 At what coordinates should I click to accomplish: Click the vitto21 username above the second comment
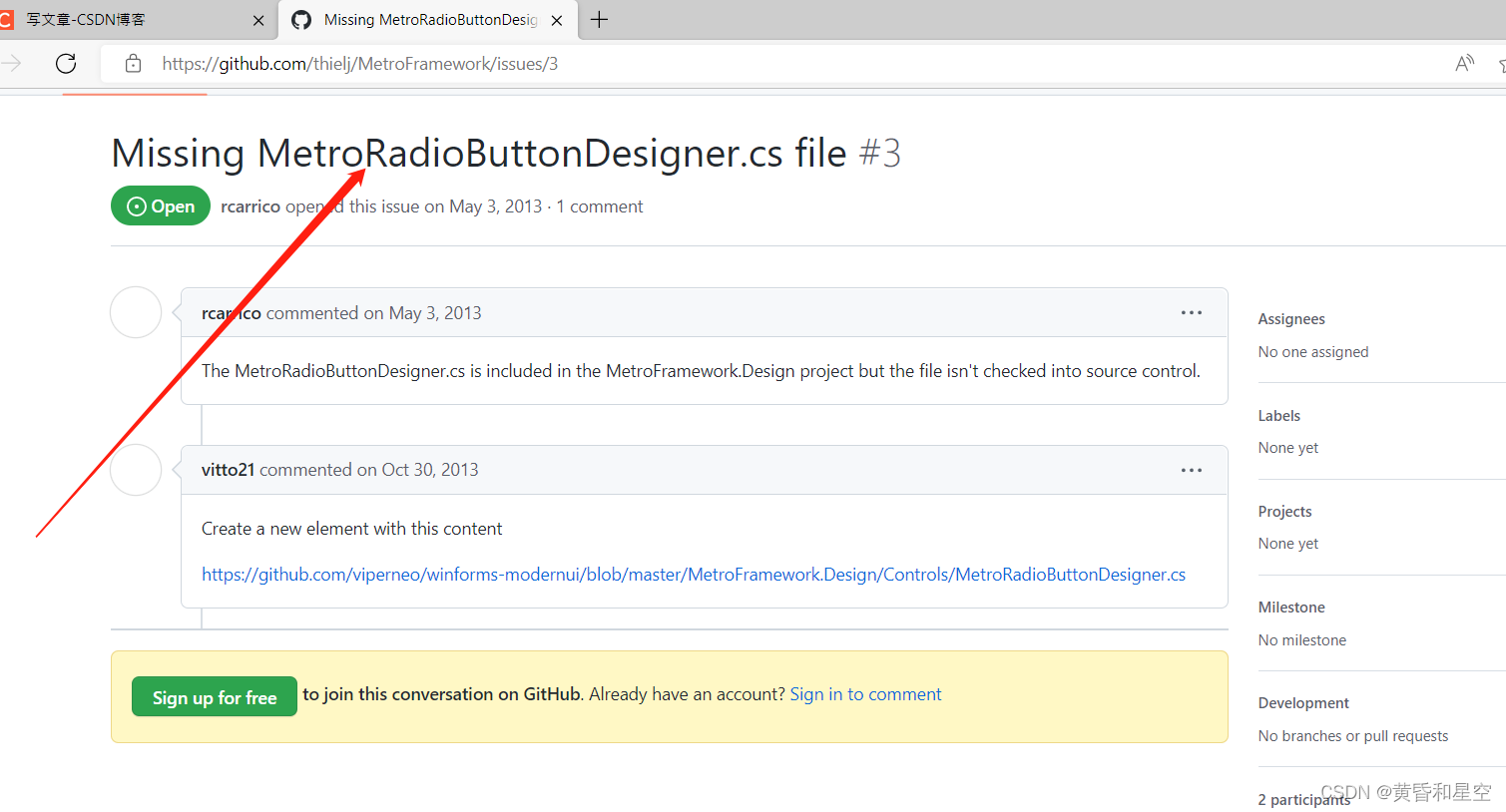(228, 469)
